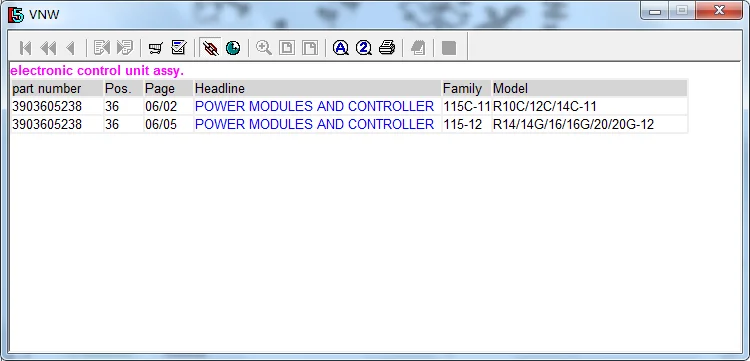Click the 'Family' column header
This screenshot has height=361, width=750.
pyautogui.click(x=466, y=88)
